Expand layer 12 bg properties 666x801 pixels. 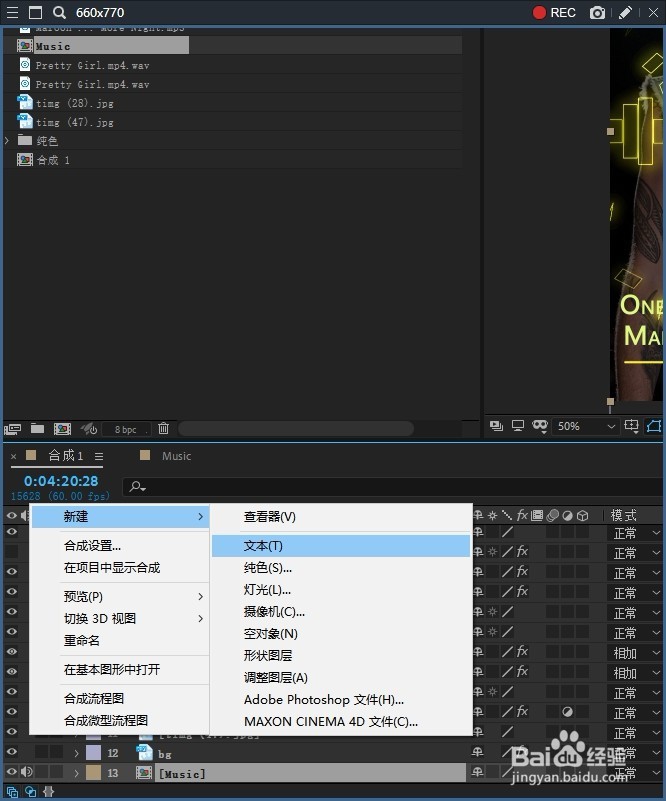pos(76,753)
